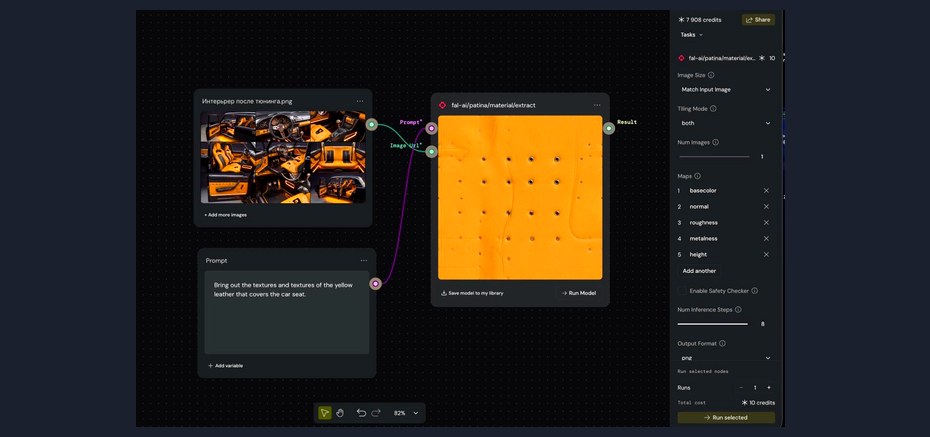The height and width of the screenshot is (437, 930).
Task: Select the image node output connector
Action: coord(371,125)
